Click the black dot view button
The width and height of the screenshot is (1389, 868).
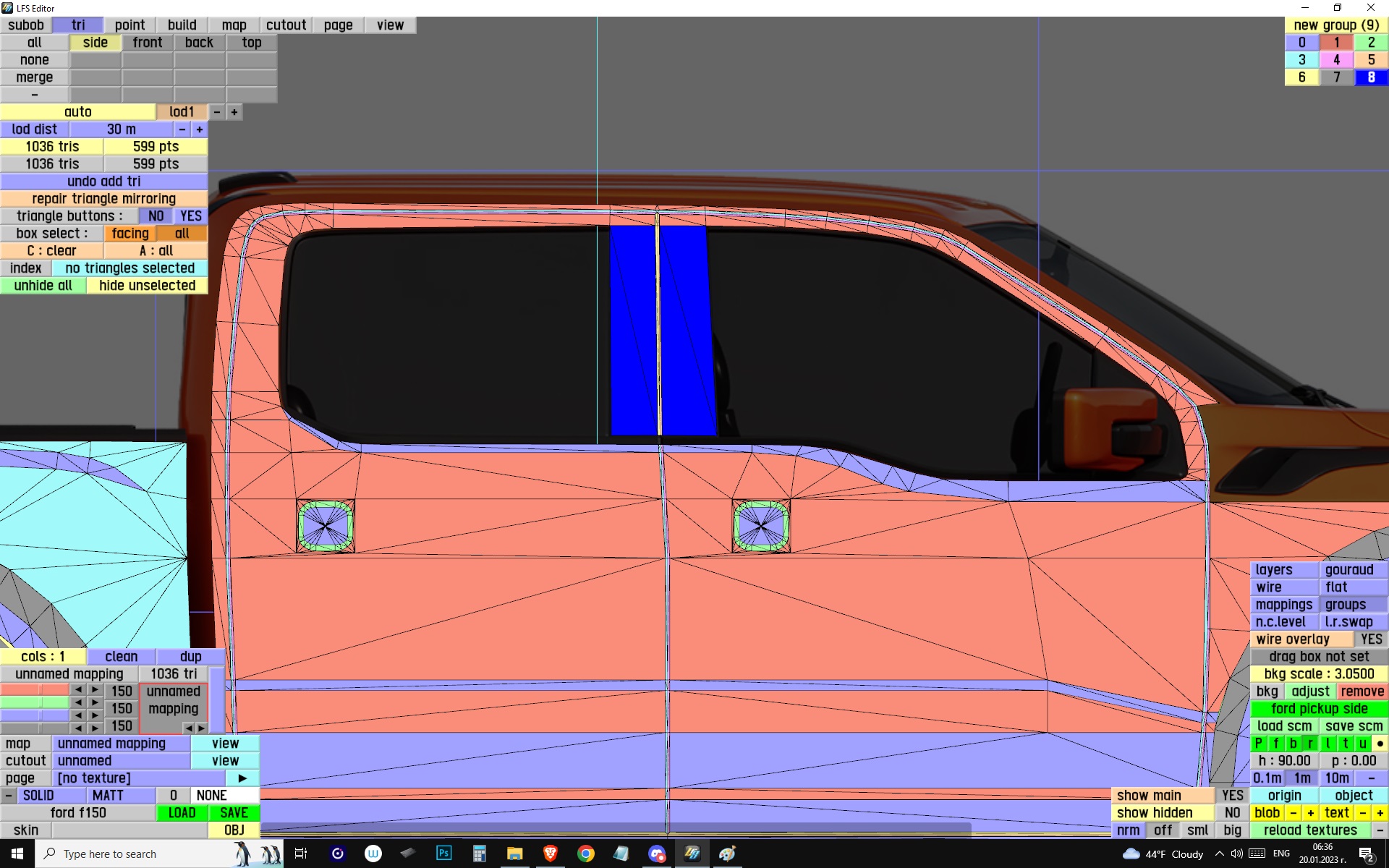click(1380, 743)
